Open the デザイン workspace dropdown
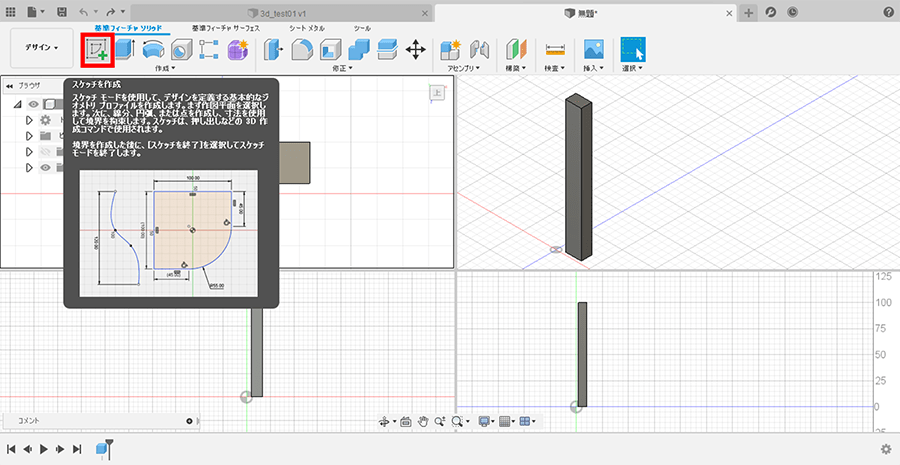 point(42,47)
